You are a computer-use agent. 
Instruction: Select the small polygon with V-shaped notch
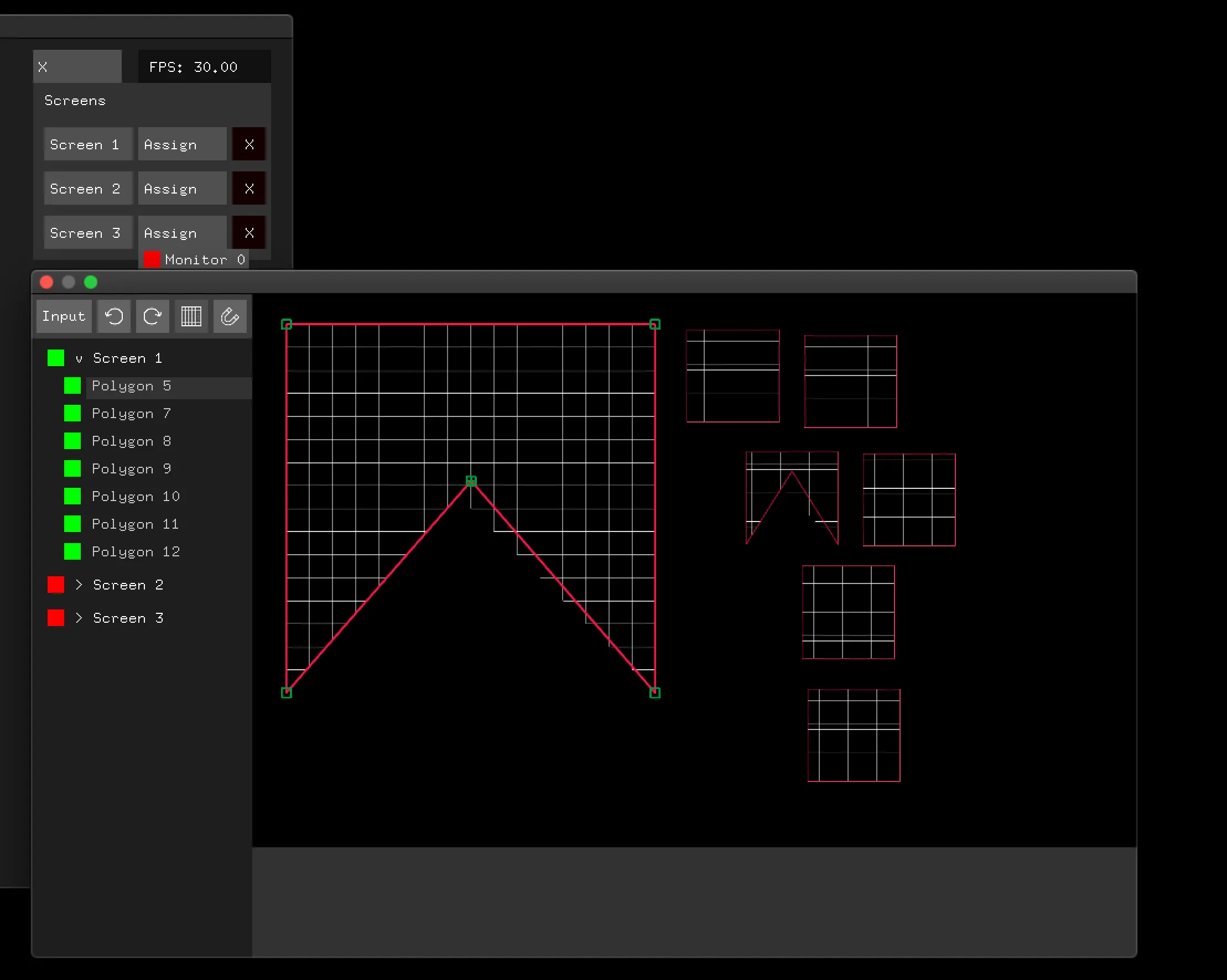792,498
